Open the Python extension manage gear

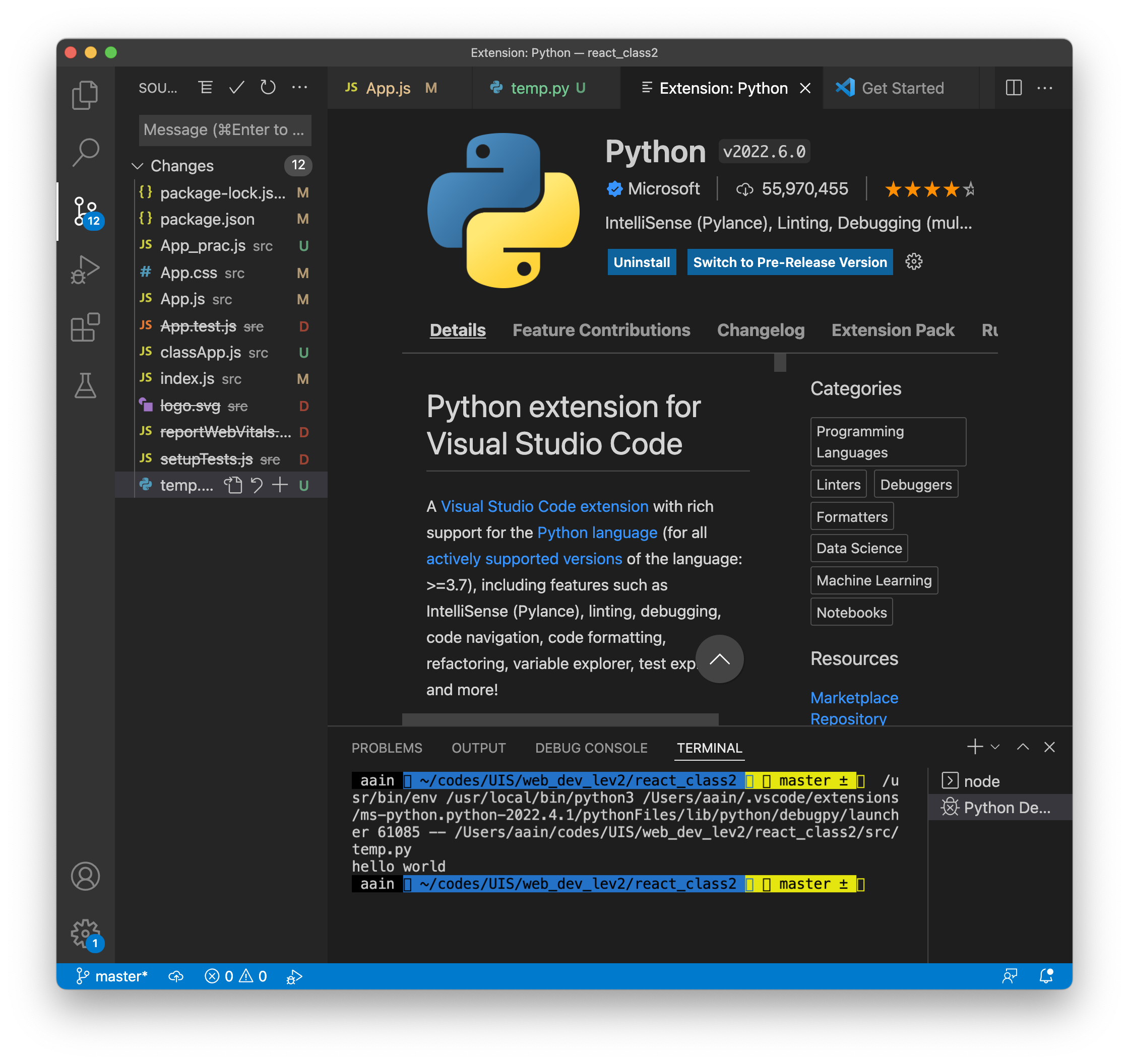point(914,262)
